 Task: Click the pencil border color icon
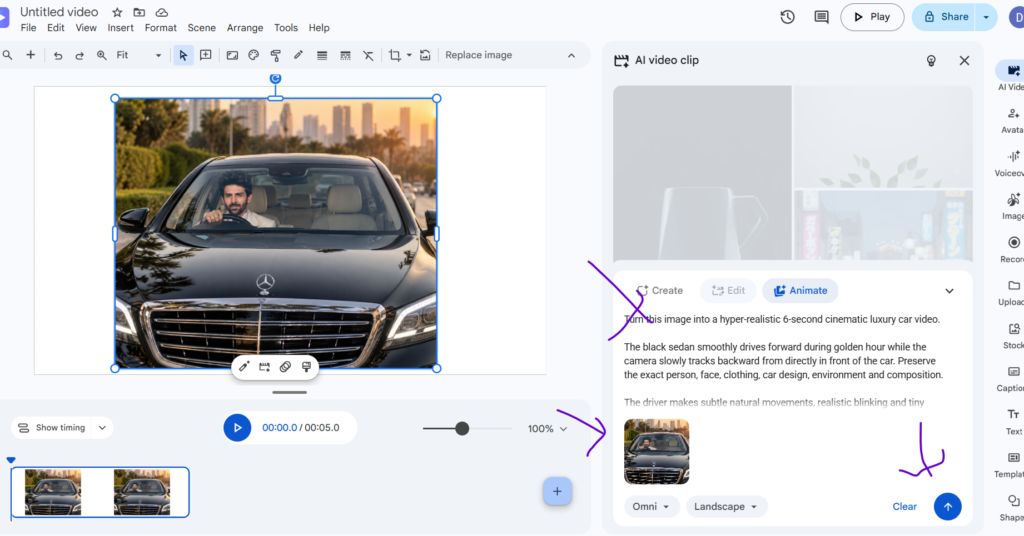(x=298, y=55)
